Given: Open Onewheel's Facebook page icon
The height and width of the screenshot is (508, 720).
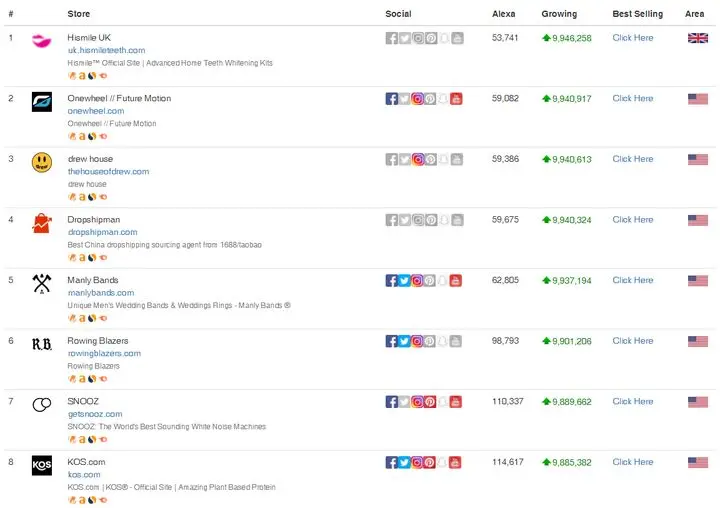Looking at the screenshot, I should click(x=392, y=99).
